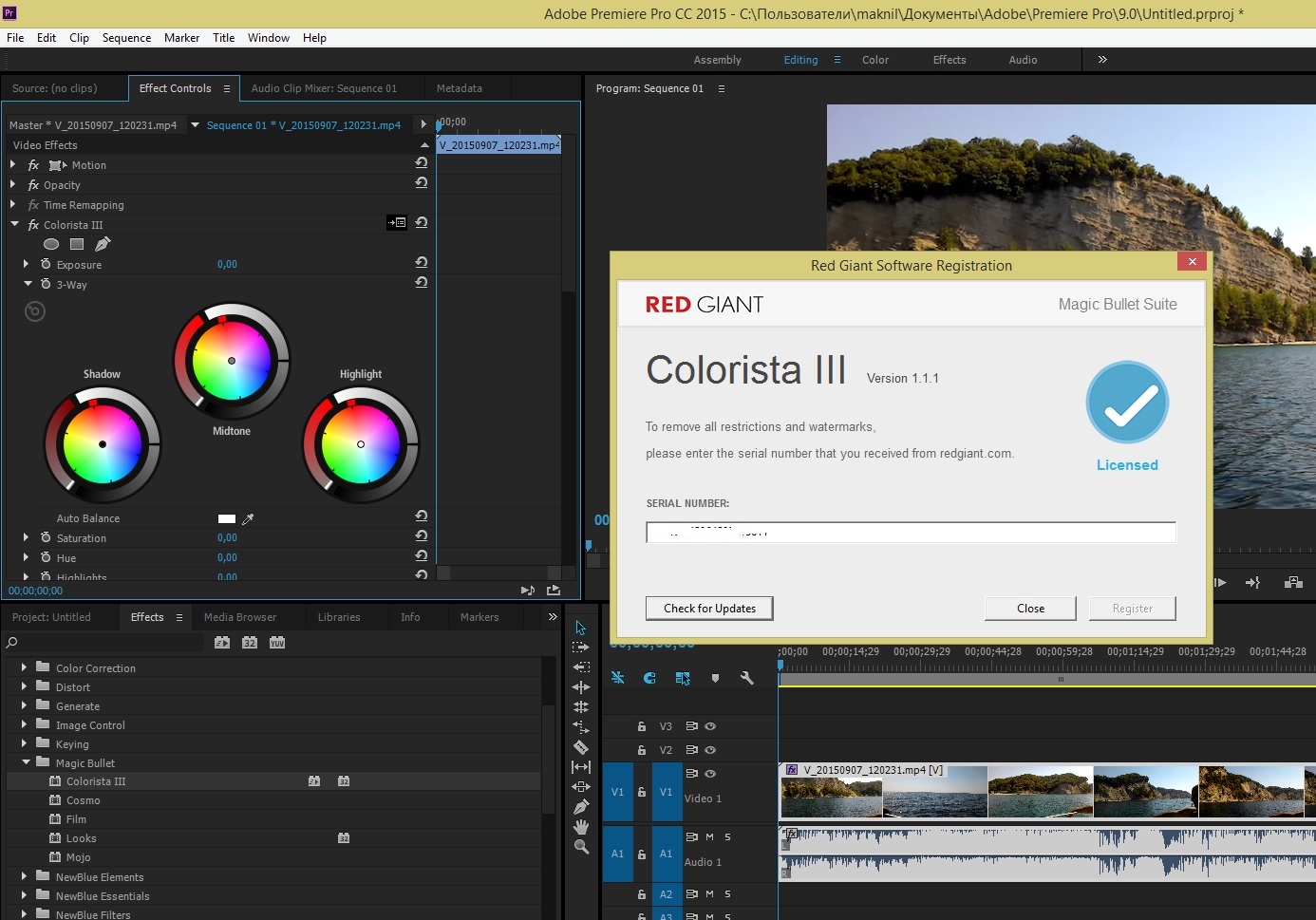Collapse the Magic Bullet effects folder
Screen dimensions: 1316x920
pyautogui.click(x=26, y=762)
